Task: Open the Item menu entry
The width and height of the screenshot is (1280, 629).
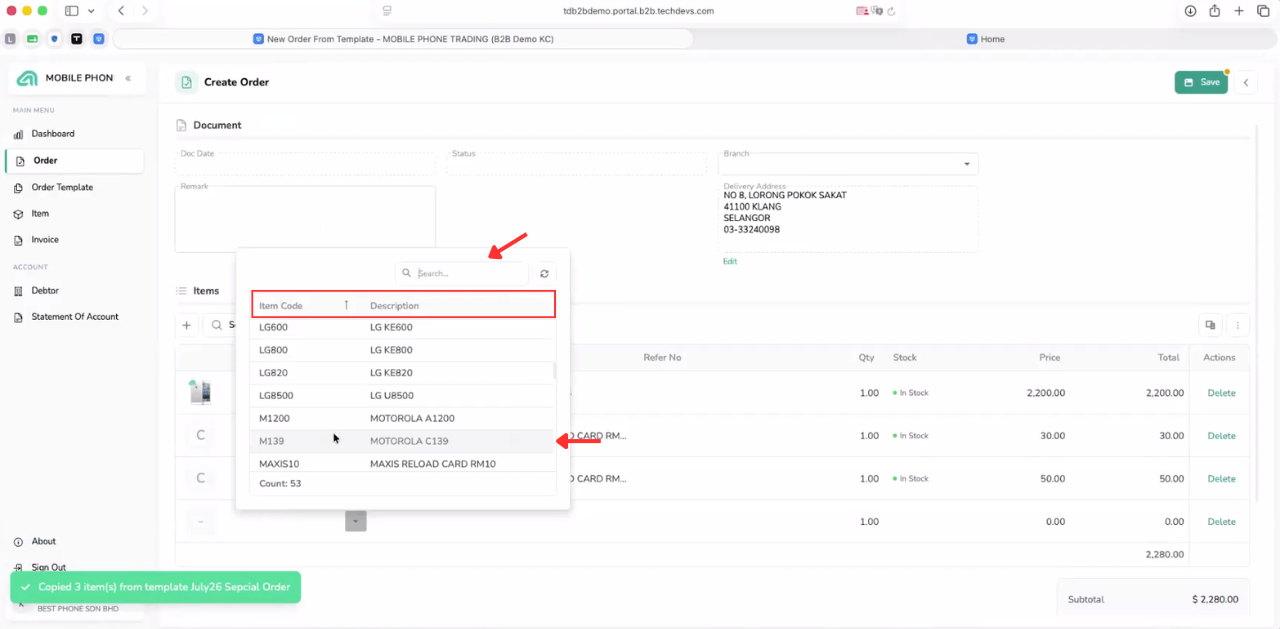Action: click(x=40, y=213)
